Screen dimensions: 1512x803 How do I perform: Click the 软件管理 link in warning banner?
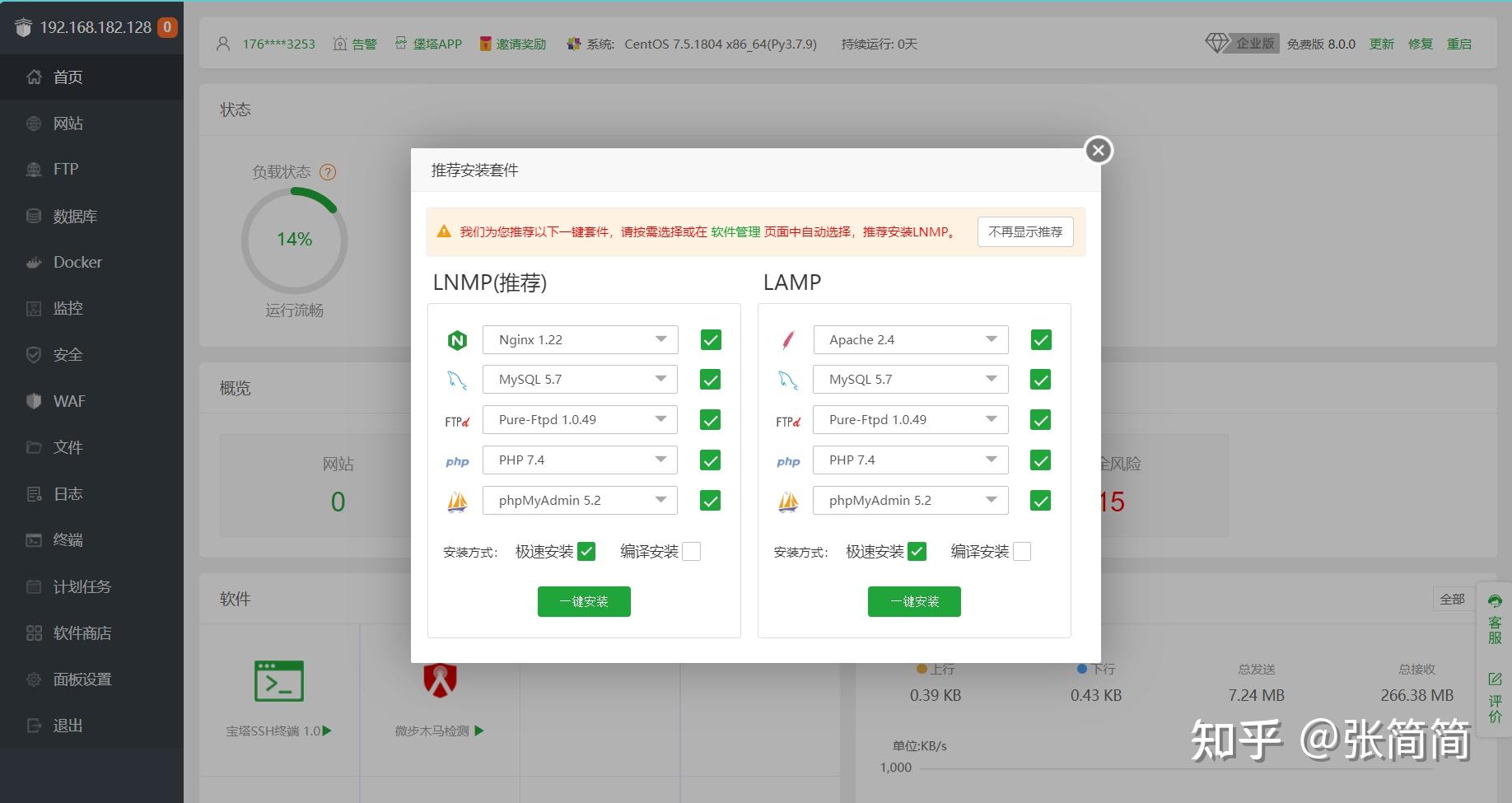[x=735, y=231]
